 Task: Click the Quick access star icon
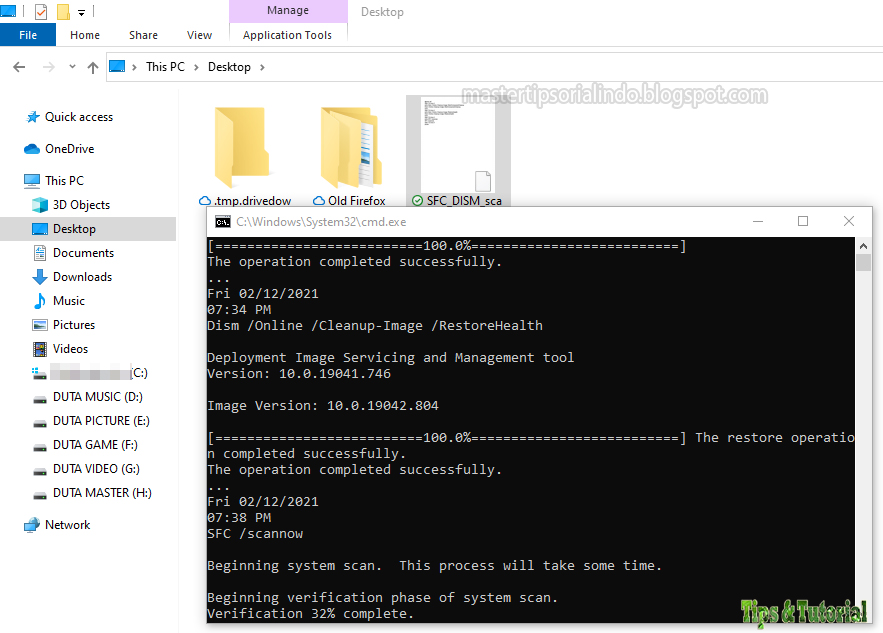pyautogui.click(x=31, y=116)
